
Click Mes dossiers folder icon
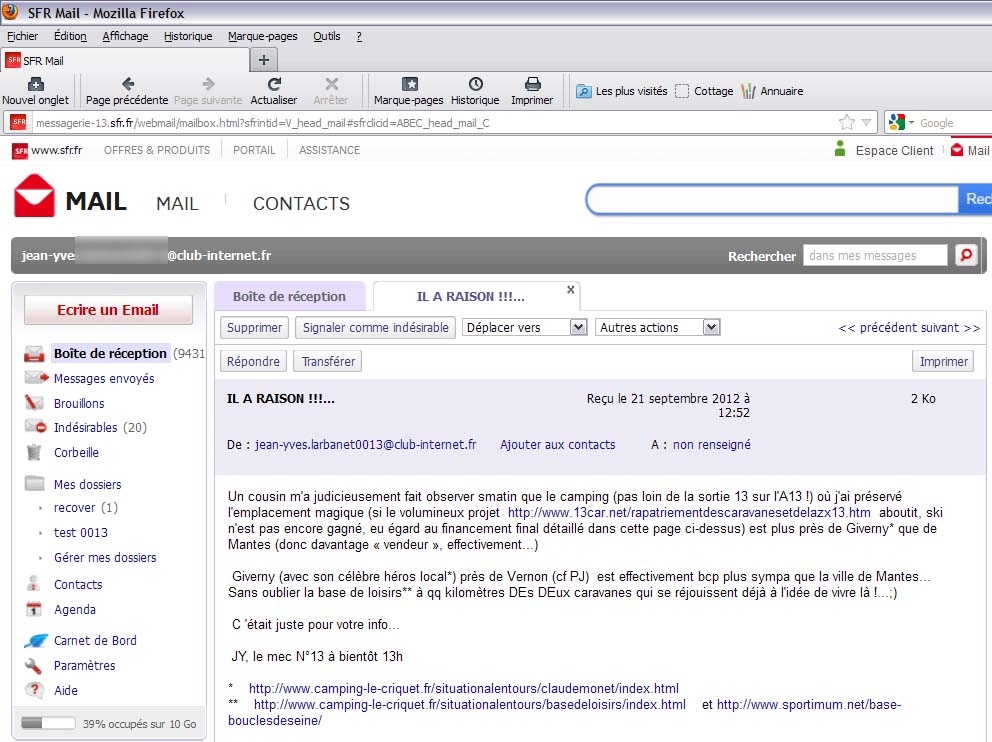click(34, 484)
